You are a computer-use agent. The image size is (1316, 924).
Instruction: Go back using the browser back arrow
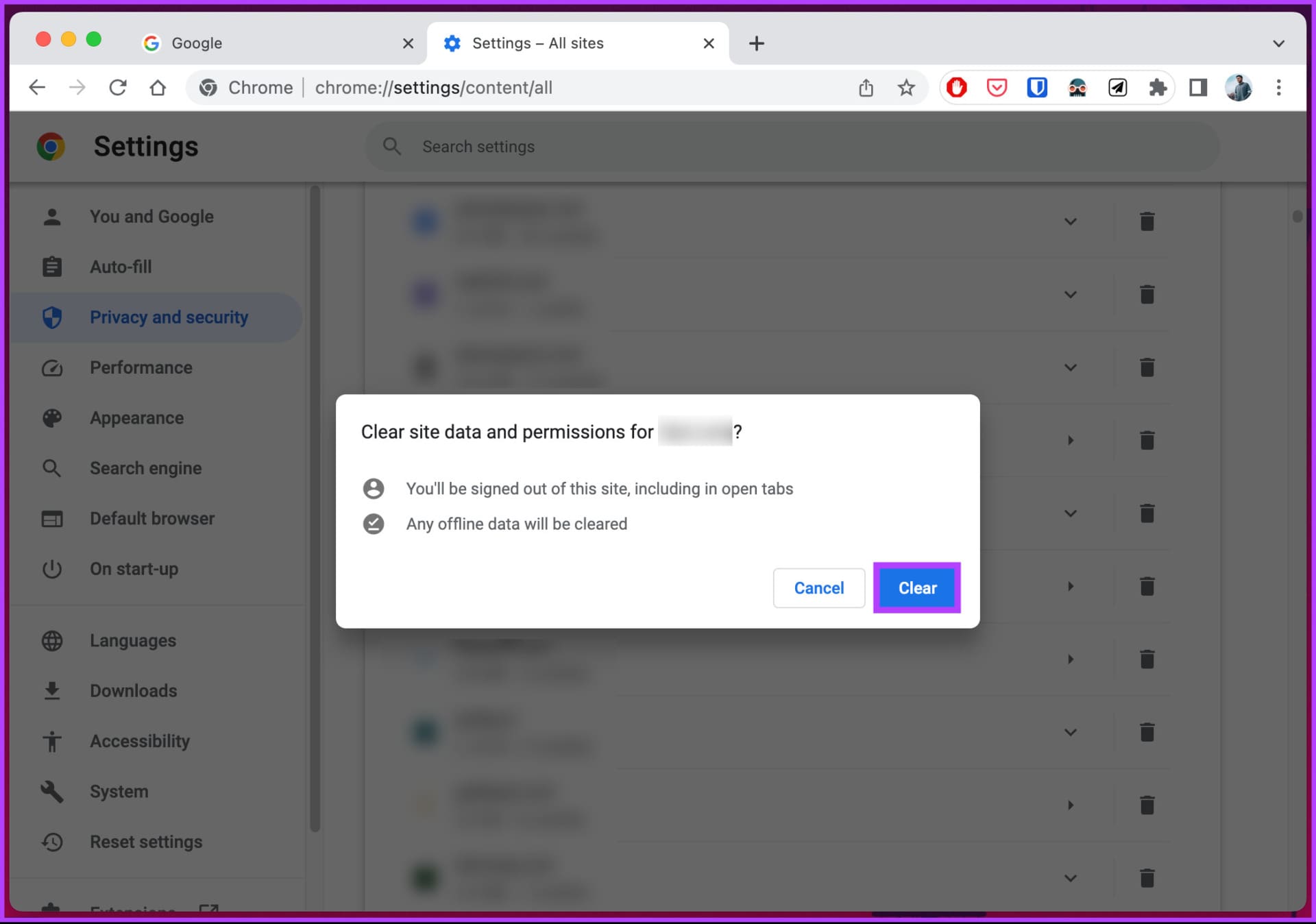point(37,88)
